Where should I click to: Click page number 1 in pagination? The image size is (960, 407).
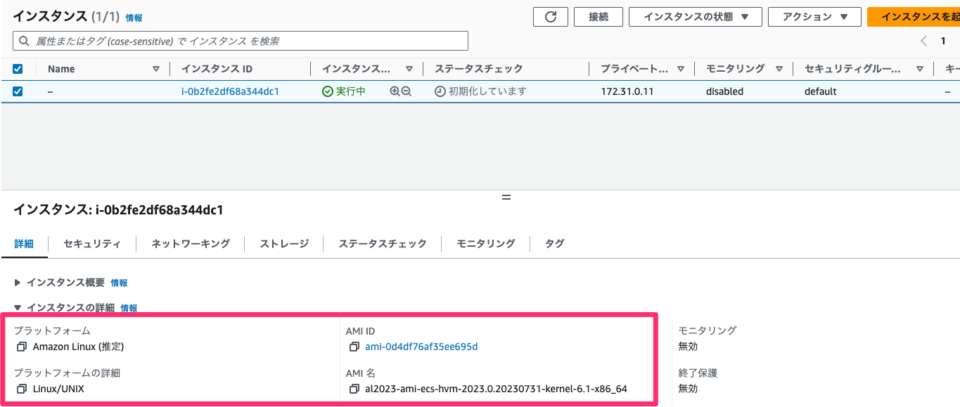(943, 41)
